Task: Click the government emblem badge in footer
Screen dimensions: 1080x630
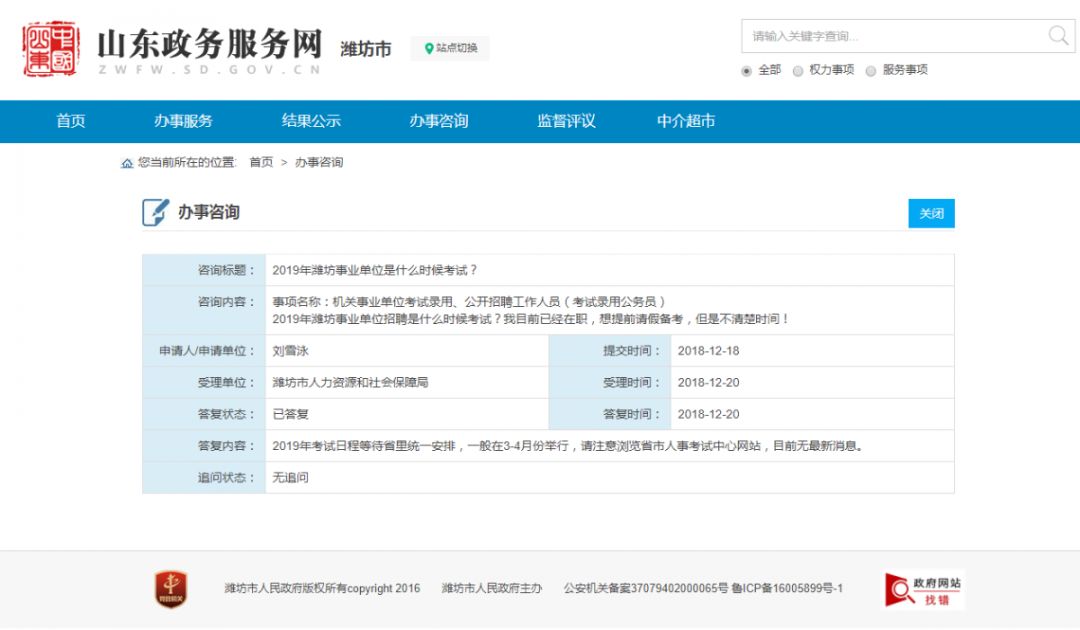Action: [171, 589]
